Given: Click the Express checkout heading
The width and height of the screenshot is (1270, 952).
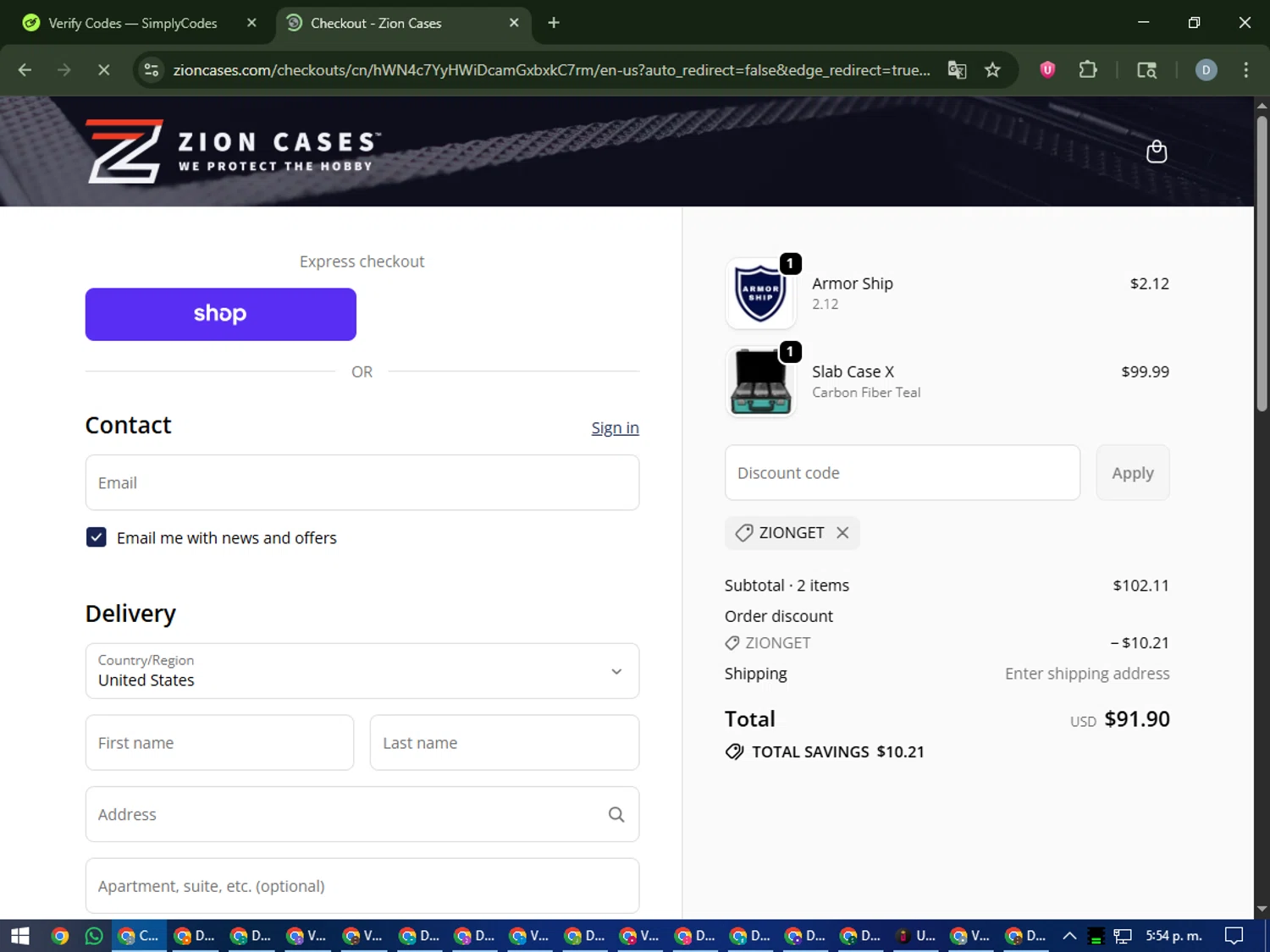Looking at the screenshot, I should (362, 261).
